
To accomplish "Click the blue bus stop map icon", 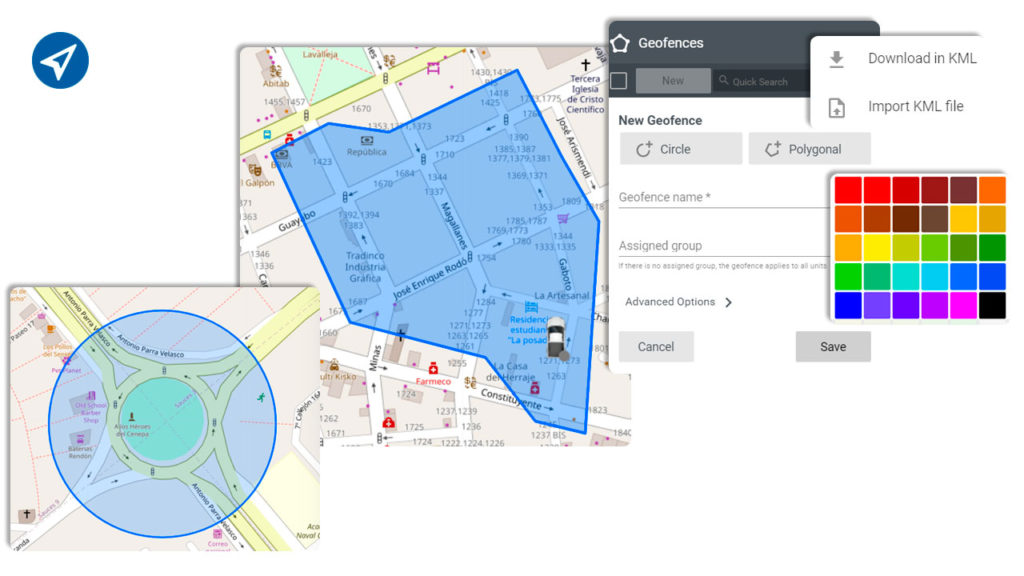I will click(267, 135).
